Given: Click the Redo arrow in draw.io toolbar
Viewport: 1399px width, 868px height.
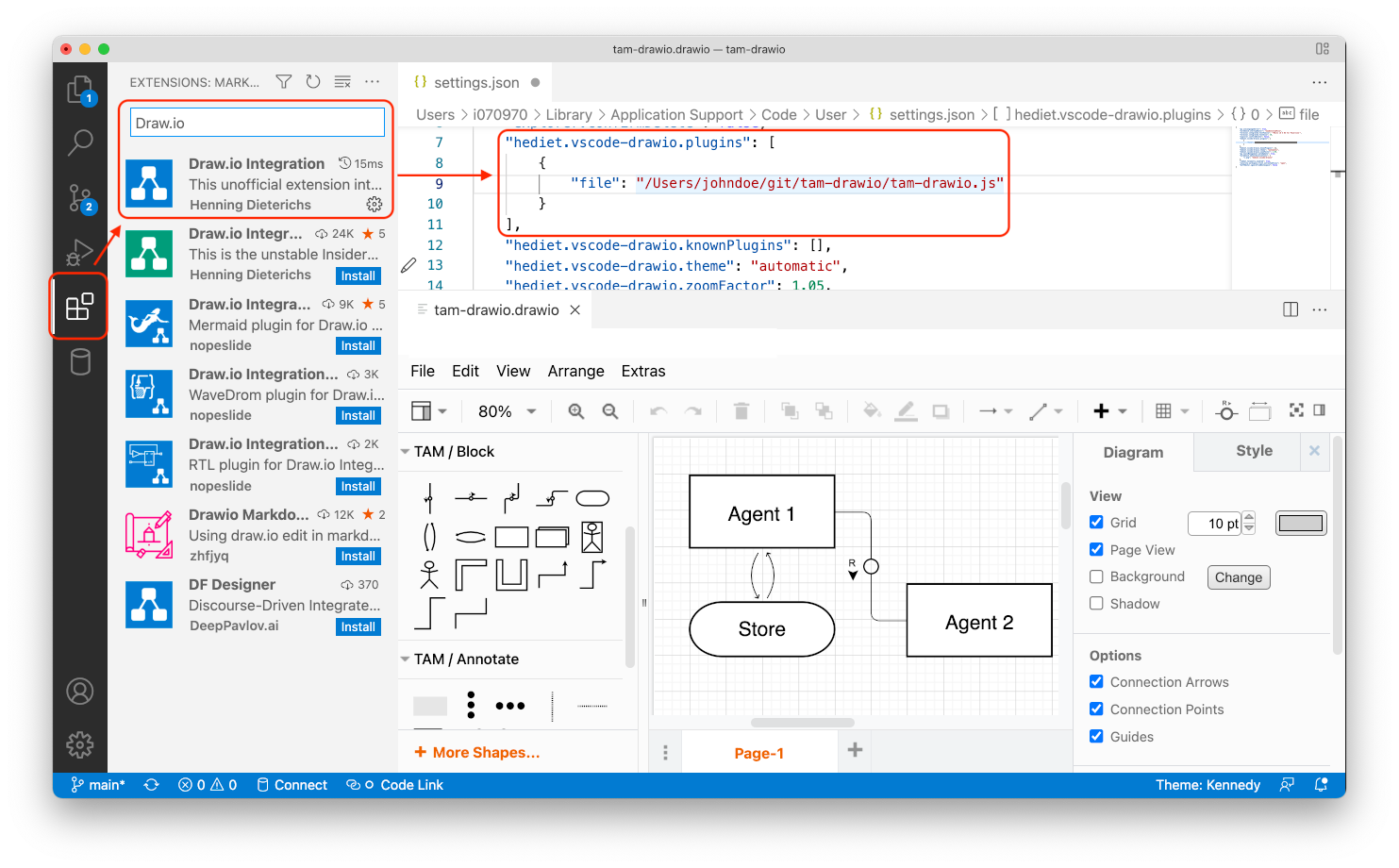Looking at the screenshot, I should [693, 411].
